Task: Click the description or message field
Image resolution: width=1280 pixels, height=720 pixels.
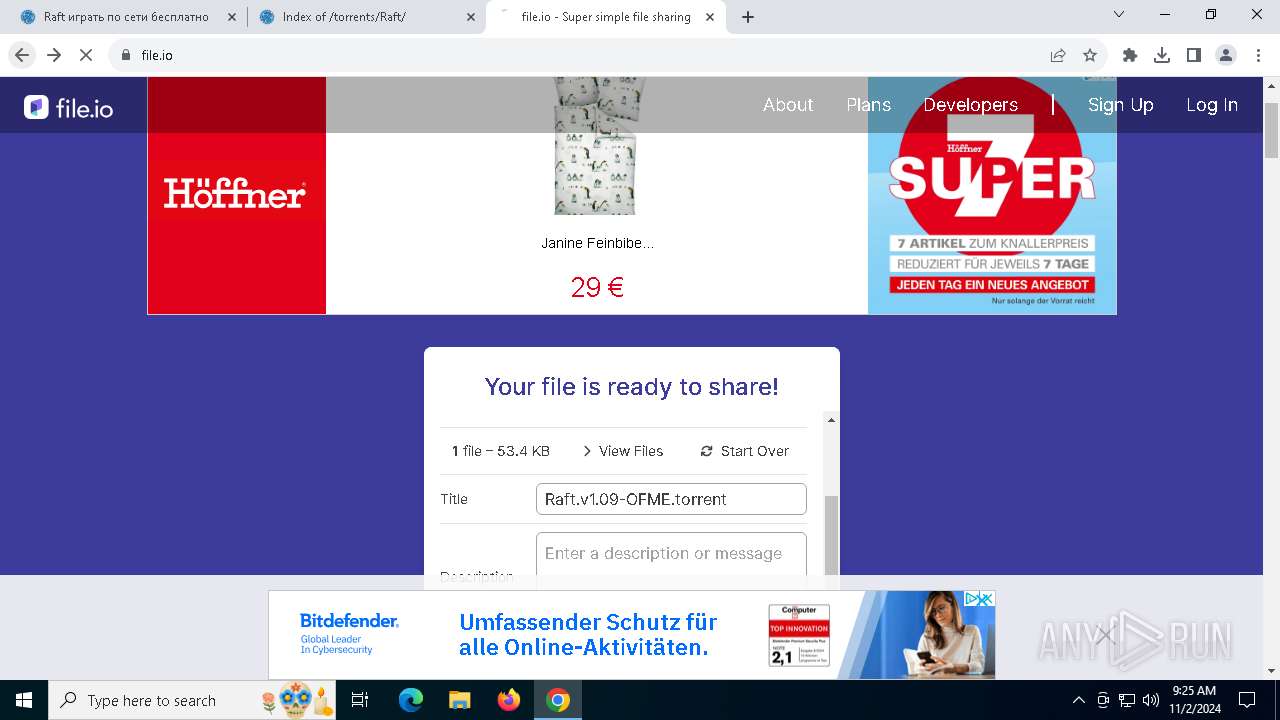Action: pyautogui.click(x=671, y=554)
